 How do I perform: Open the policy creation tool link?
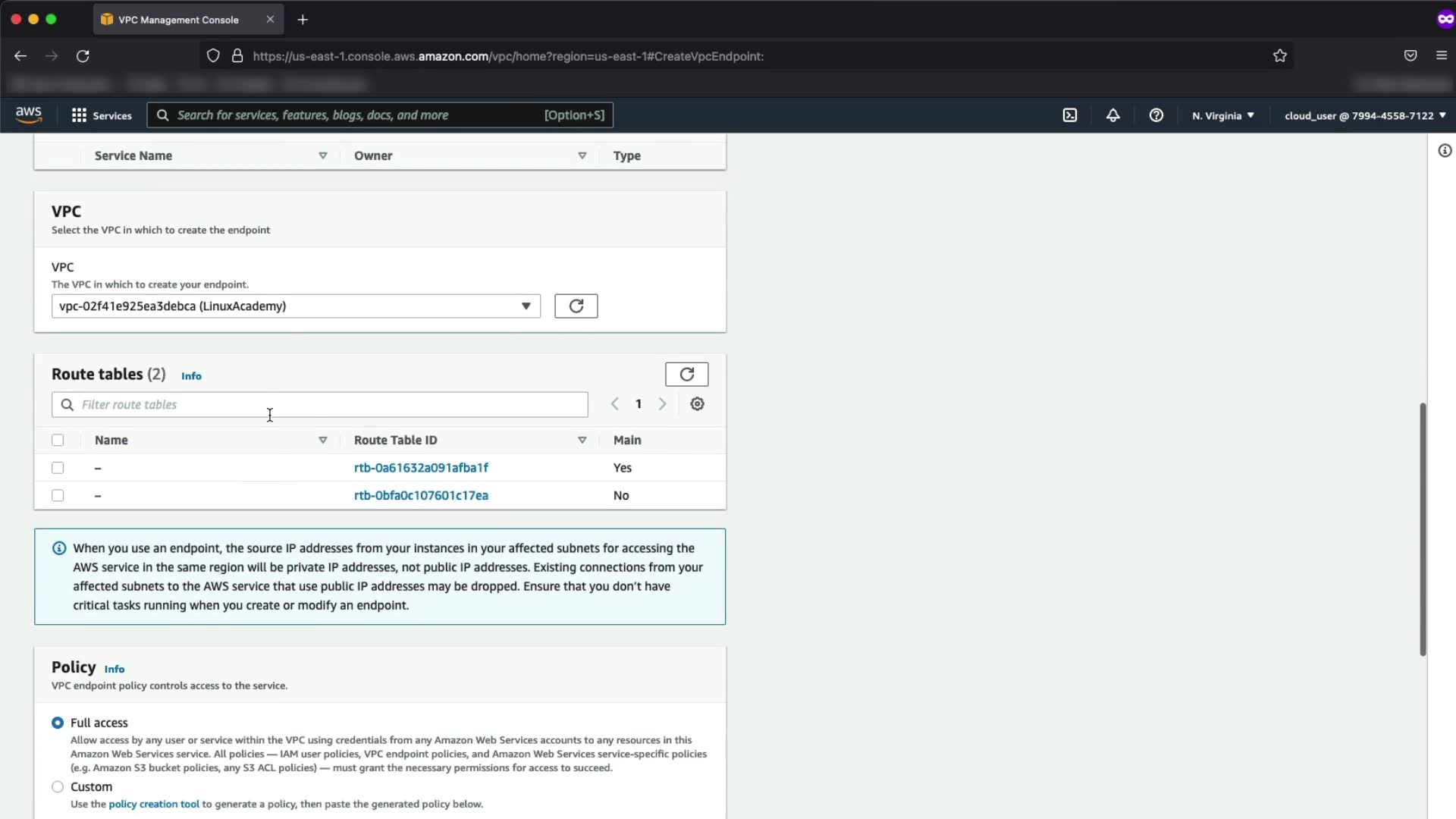pos(154,805)
